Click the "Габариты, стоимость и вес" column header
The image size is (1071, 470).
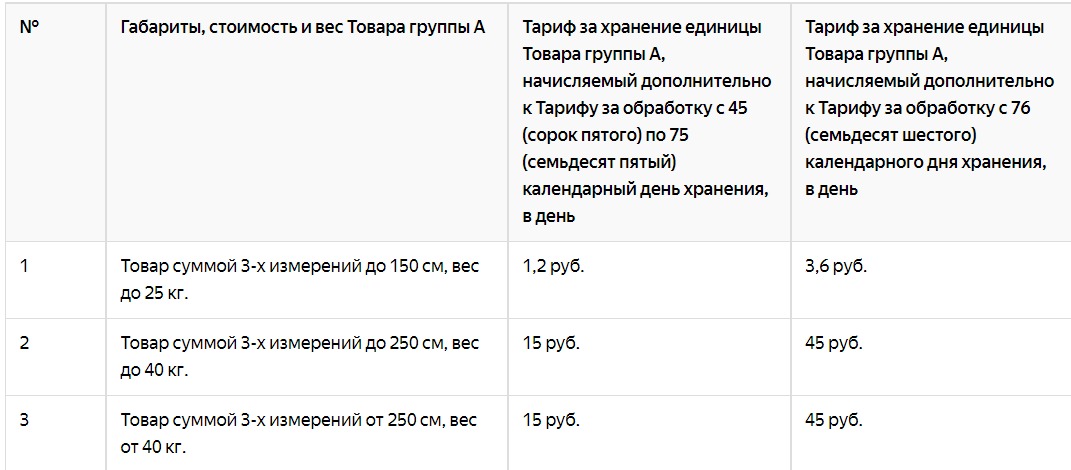pyautogui.click(x=302, y=27)
